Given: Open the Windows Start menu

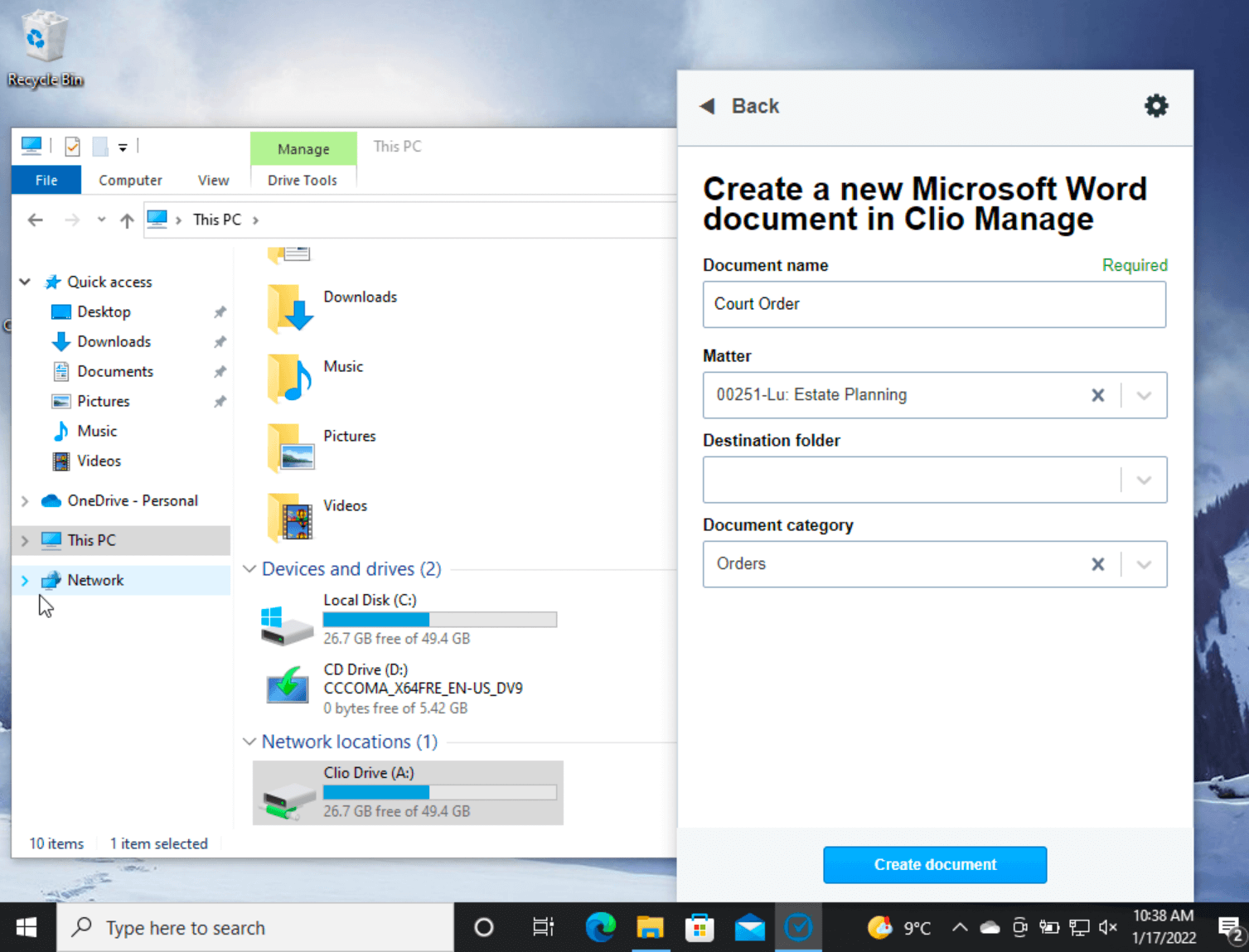Looking at the screenshot, I should 27,927.
